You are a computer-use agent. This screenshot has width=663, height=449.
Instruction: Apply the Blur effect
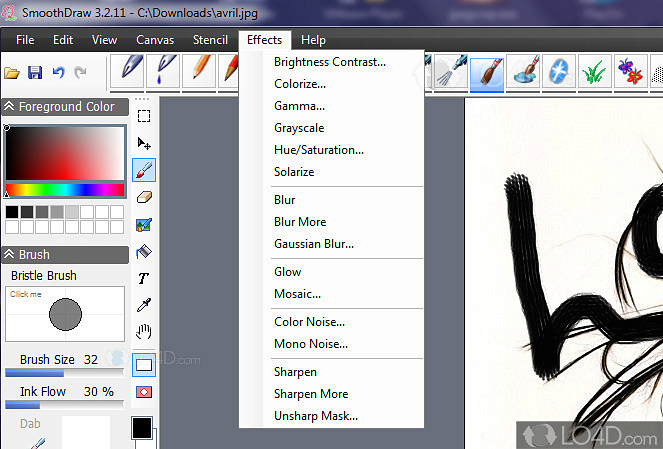(x=332, y=200)
